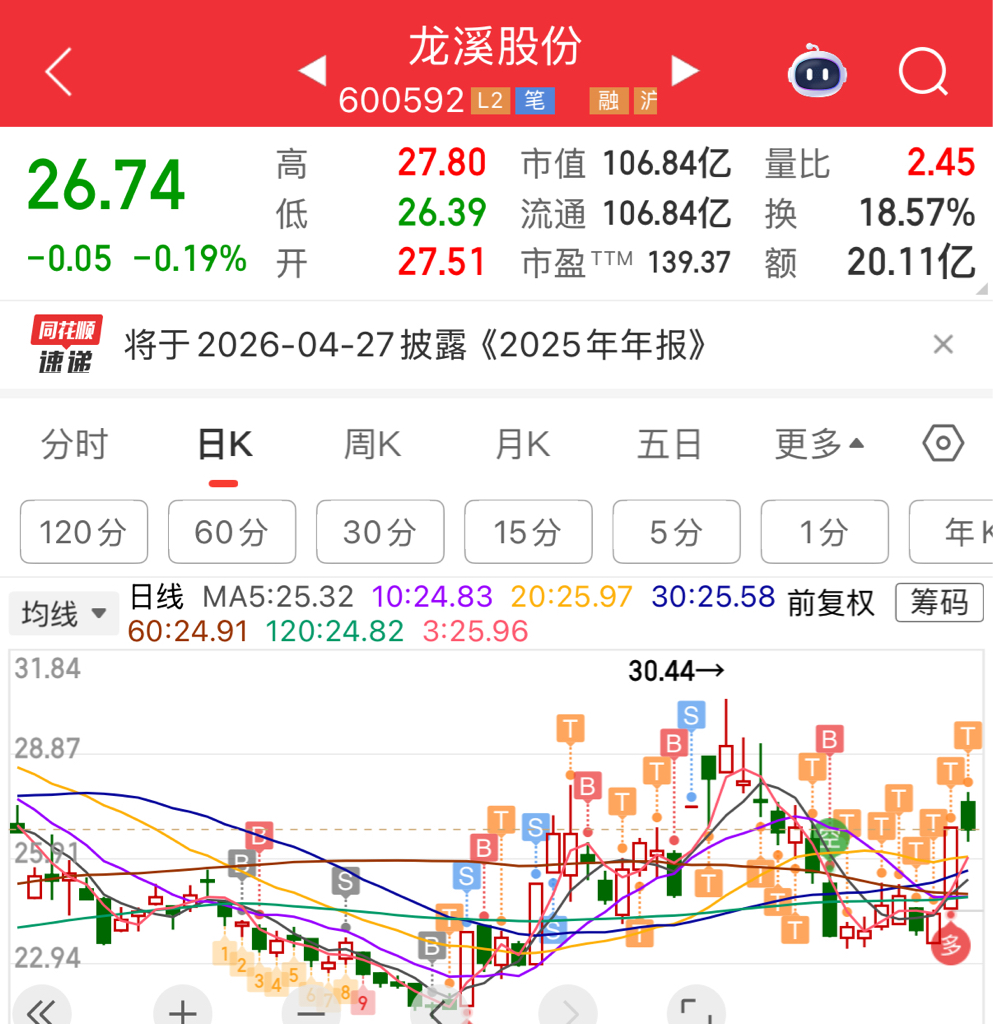Open fullscreen chart corner-bracket icon
The height and width of the screenshot is (1024, 993).
click(x=697, y=1009)
